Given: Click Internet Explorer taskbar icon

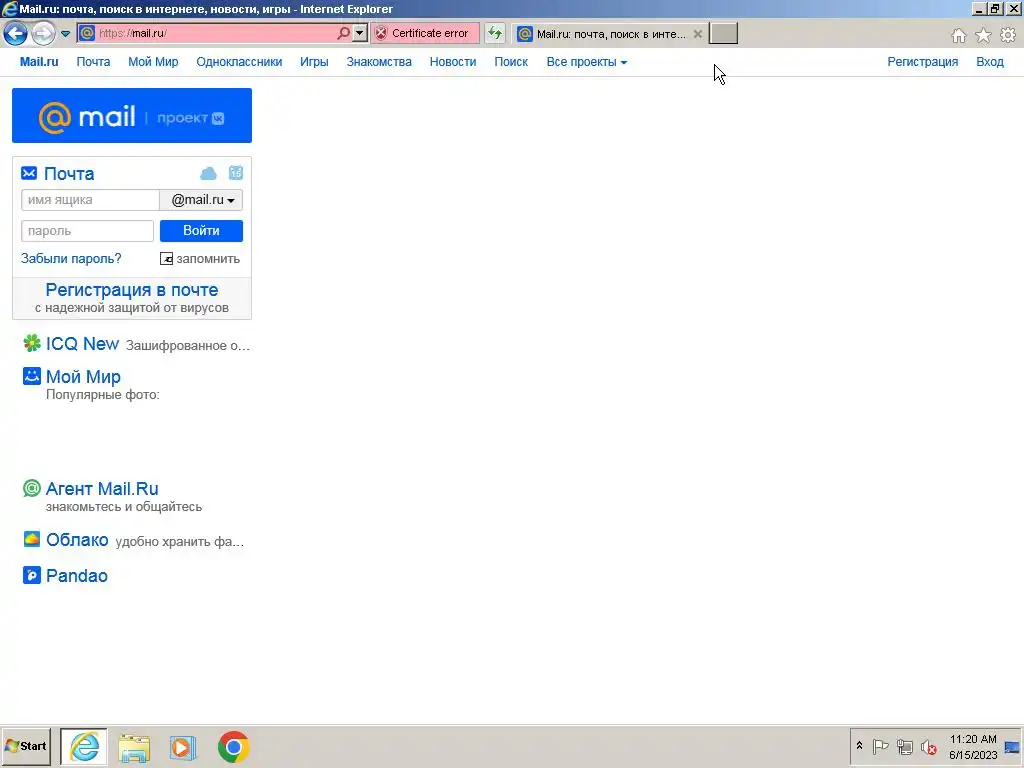Looking at the screenshot, I should click(84, 747).
